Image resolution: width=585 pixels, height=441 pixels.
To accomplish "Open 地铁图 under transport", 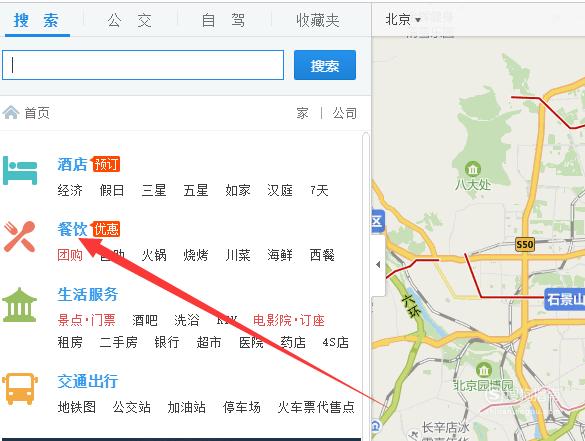I will [76, 407].
